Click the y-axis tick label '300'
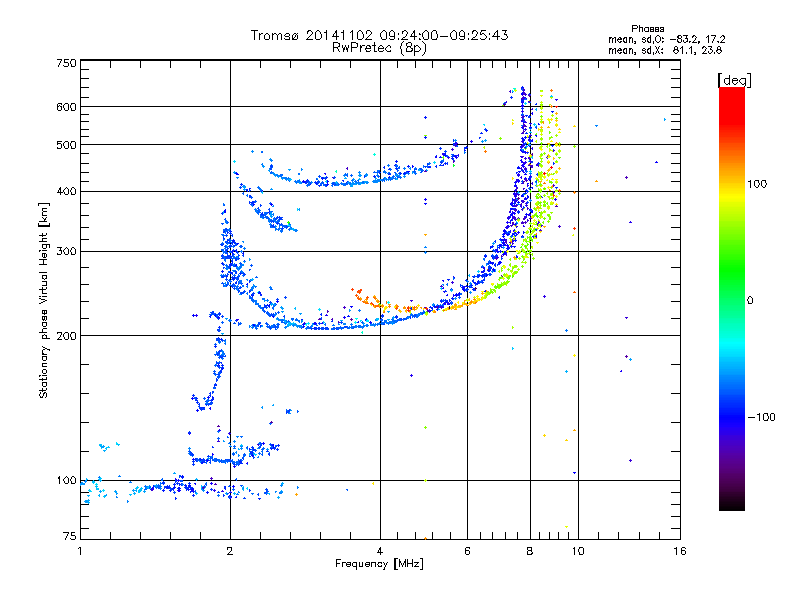The width and height of the screenshot is (800, 600). (x=67, y=251)
